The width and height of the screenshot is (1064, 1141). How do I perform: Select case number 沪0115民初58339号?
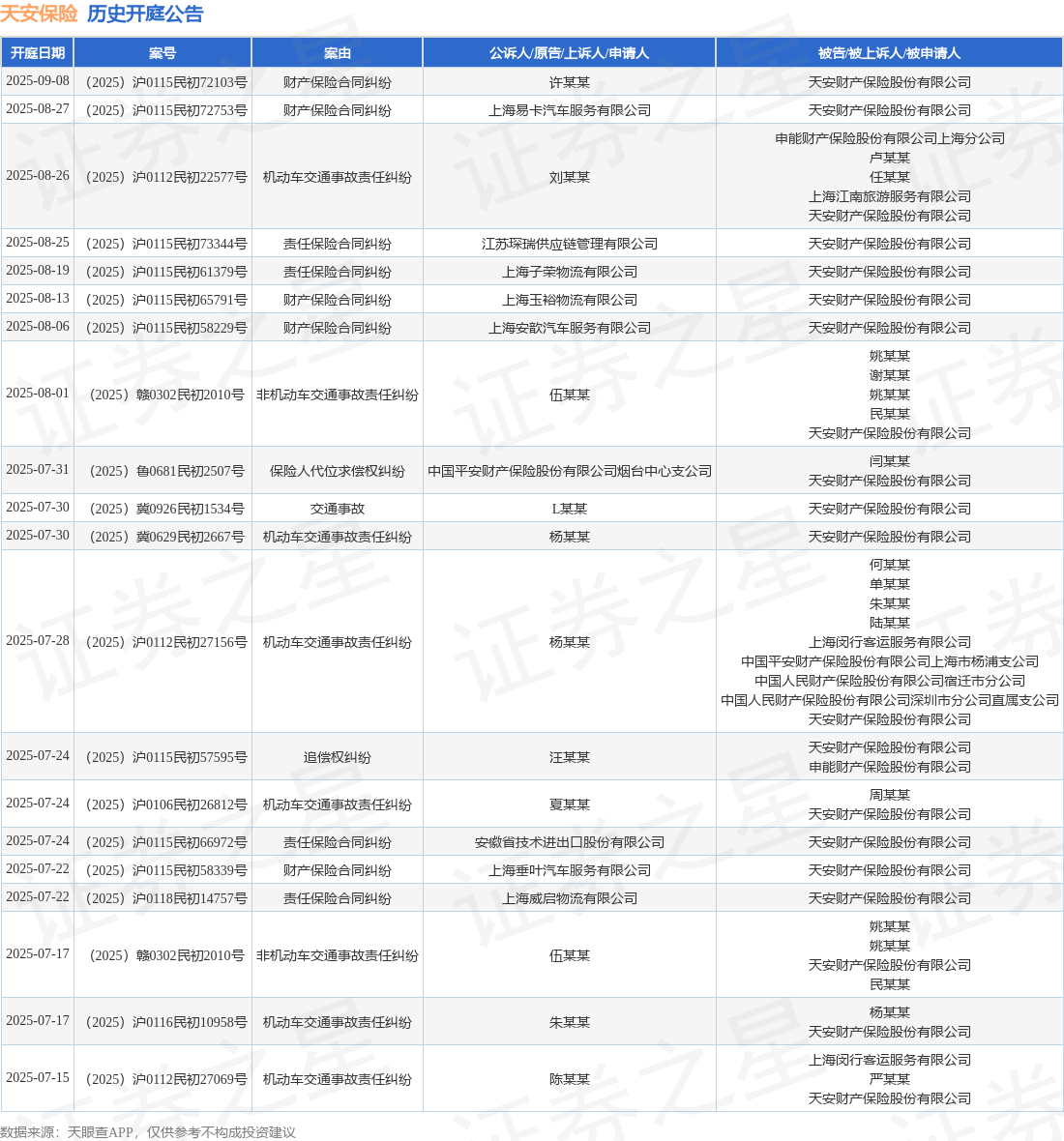pos(166,870)
